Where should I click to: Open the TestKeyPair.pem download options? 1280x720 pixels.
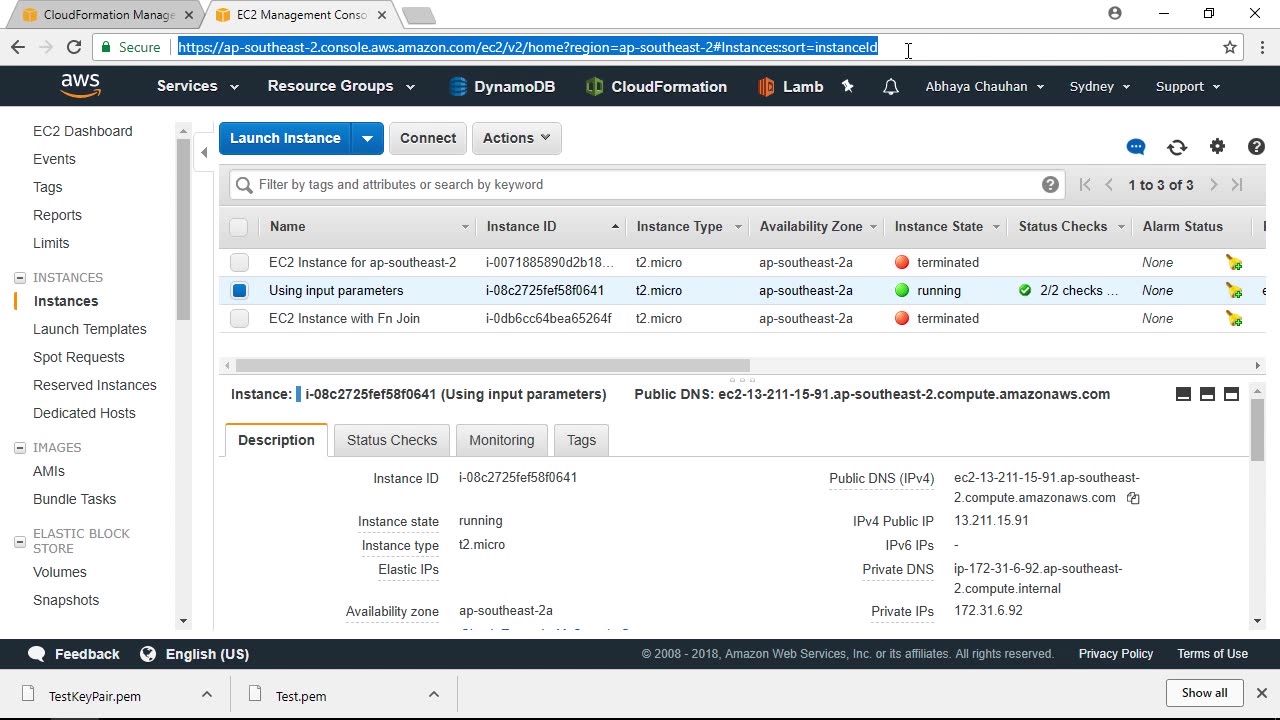coord(207,695)
